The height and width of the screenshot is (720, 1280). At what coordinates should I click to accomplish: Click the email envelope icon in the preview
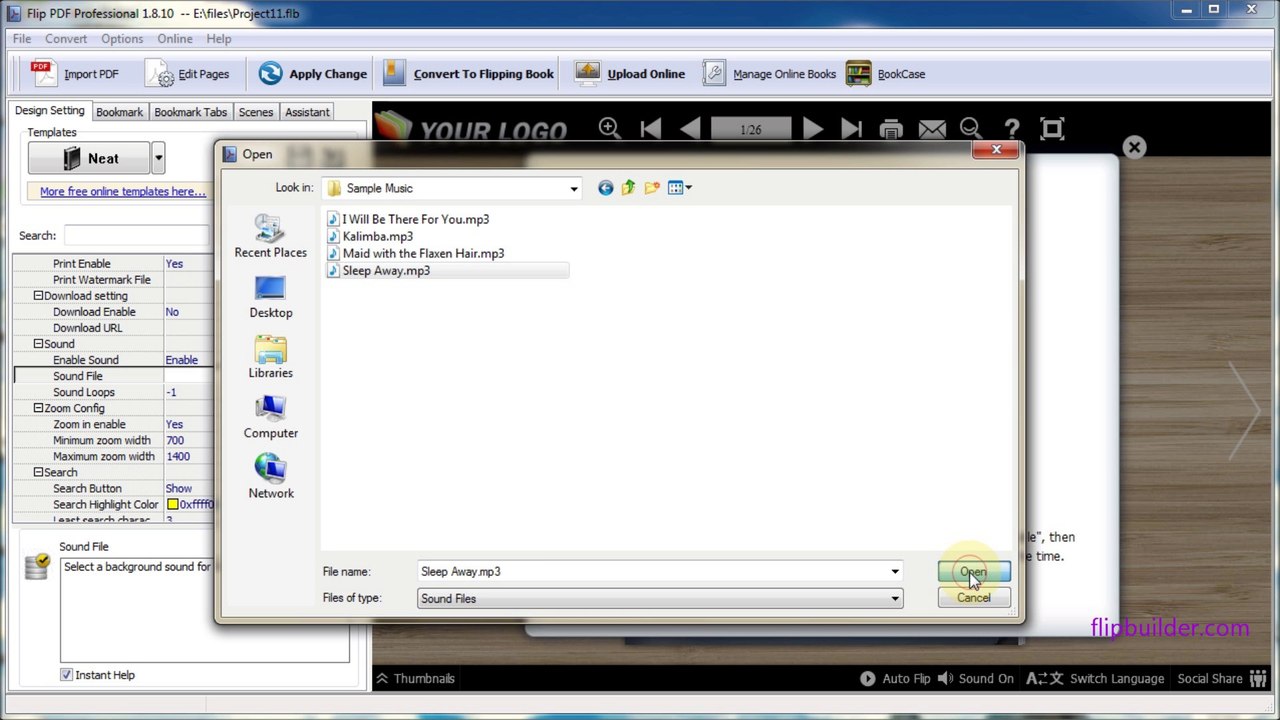932,129
